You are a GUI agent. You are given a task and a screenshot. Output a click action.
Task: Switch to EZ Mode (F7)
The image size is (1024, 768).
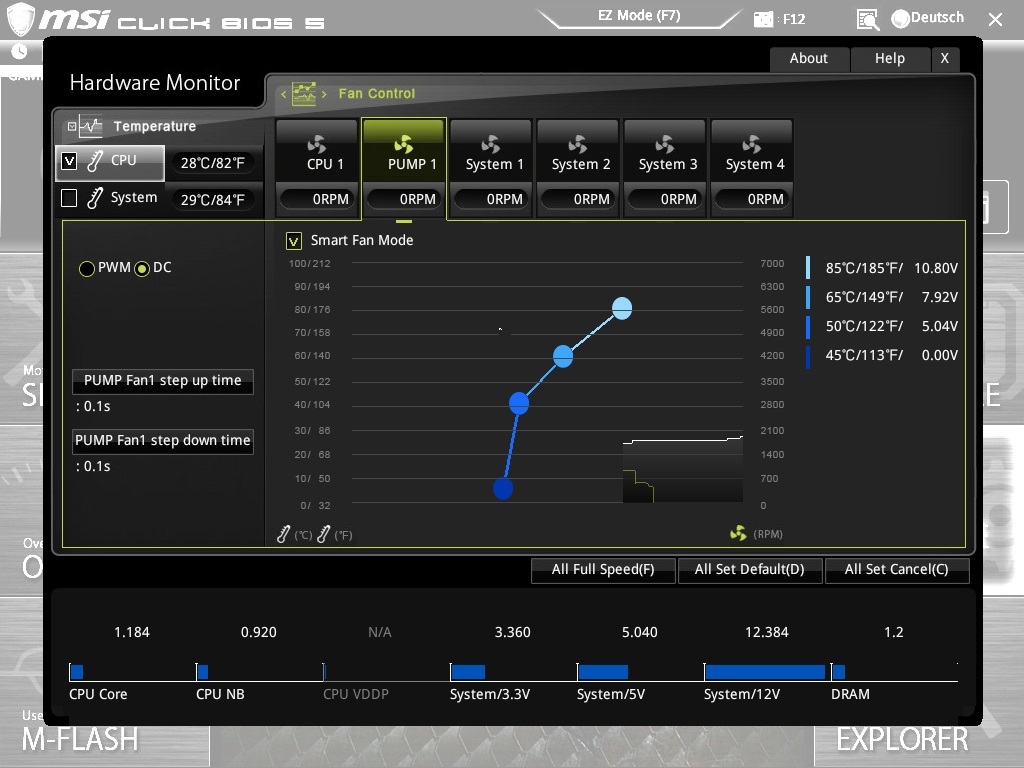click(639, 15)
